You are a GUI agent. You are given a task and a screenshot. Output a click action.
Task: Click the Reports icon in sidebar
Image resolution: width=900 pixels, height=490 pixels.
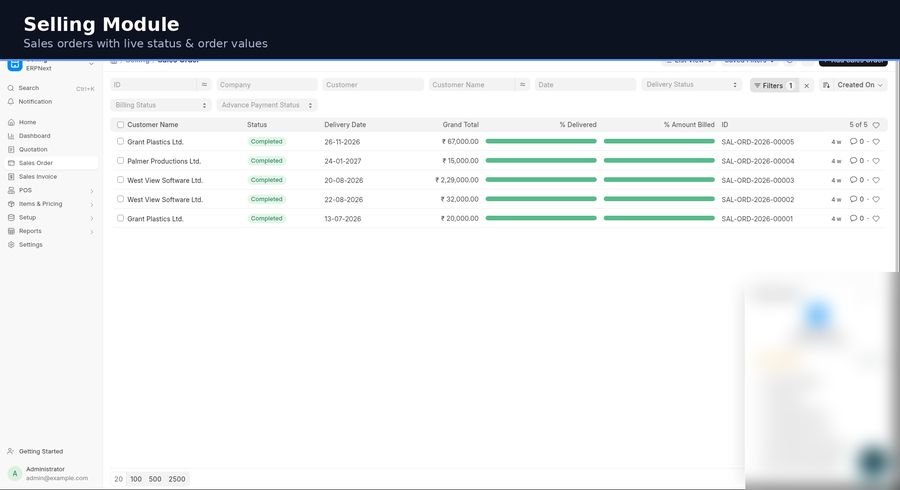(11, 231)
